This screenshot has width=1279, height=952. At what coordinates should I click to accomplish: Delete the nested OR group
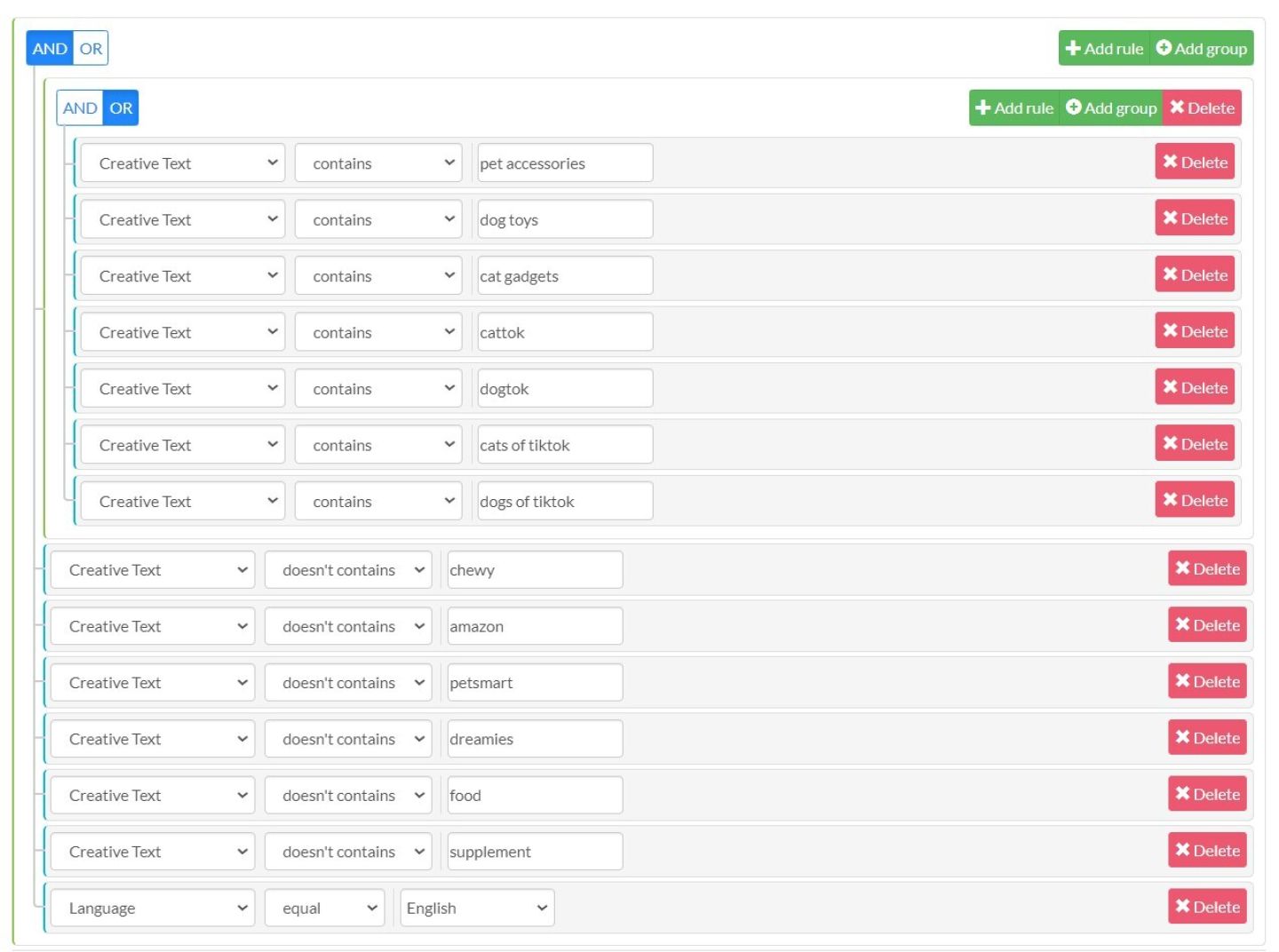pyautogui.click(x=1202, y=108)
